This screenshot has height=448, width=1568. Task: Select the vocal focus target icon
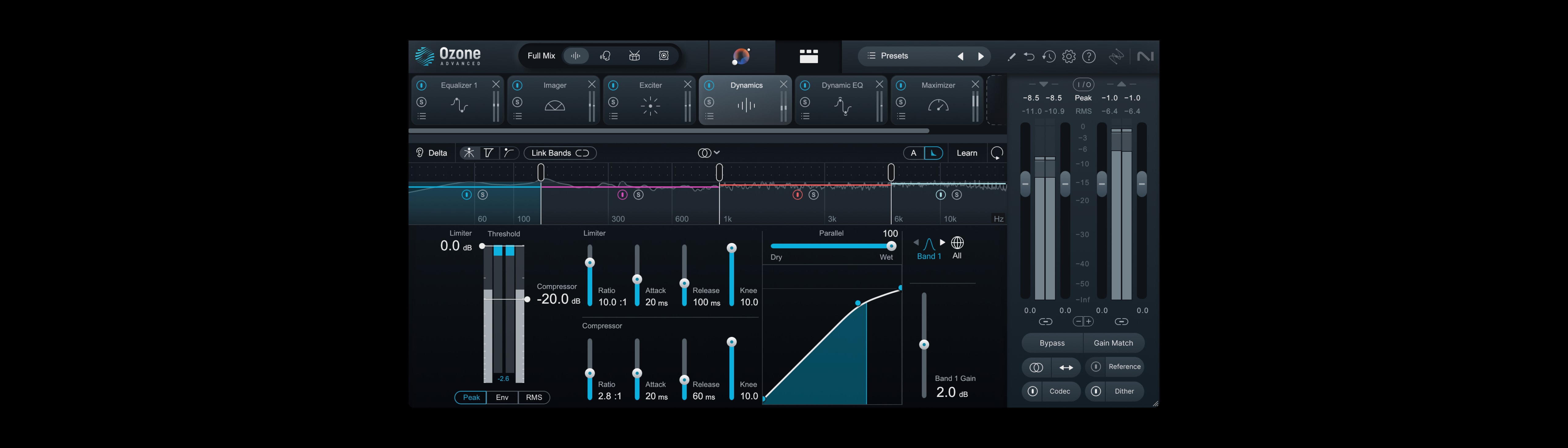coord(605,56)
